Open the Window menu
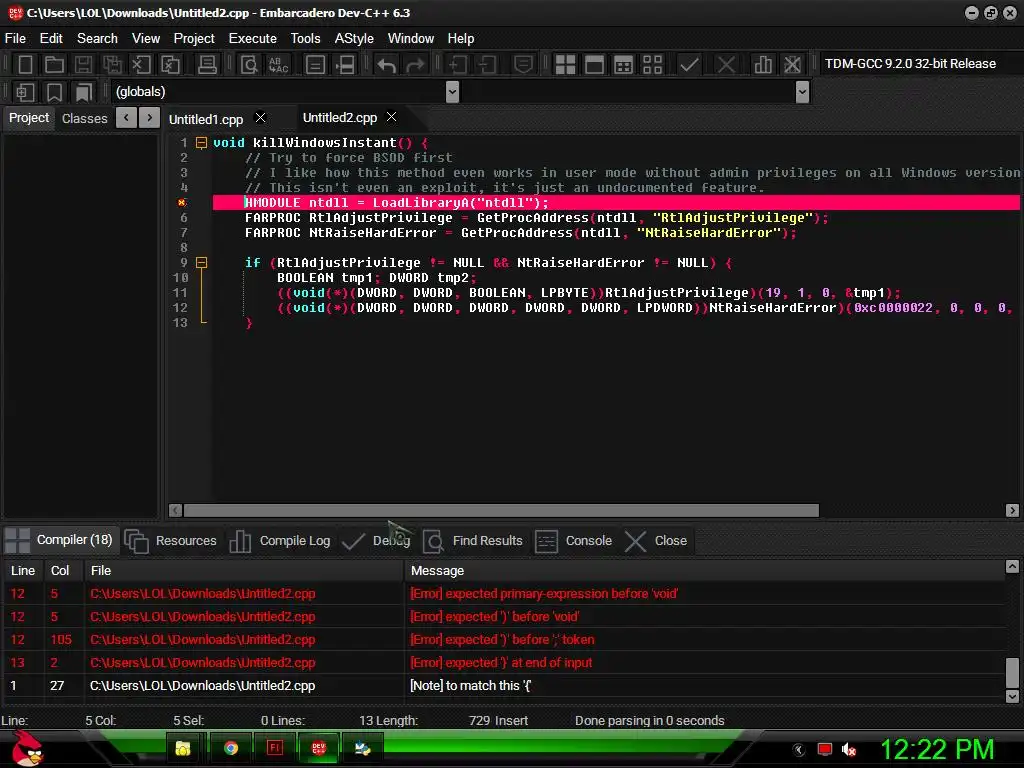Screen dimensions: 1024x768 pyautogui.click(x=411, y=39)
